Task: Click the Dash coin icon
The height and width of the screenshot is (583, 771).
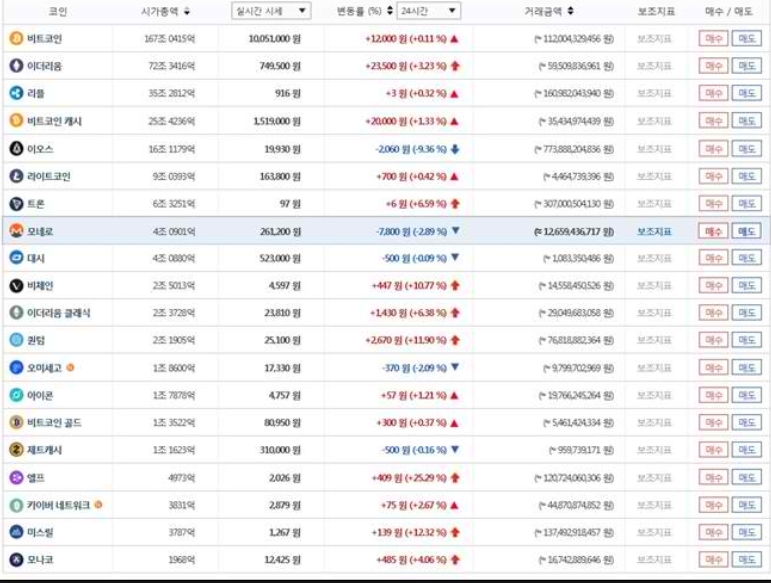Action: coord(16,258)
